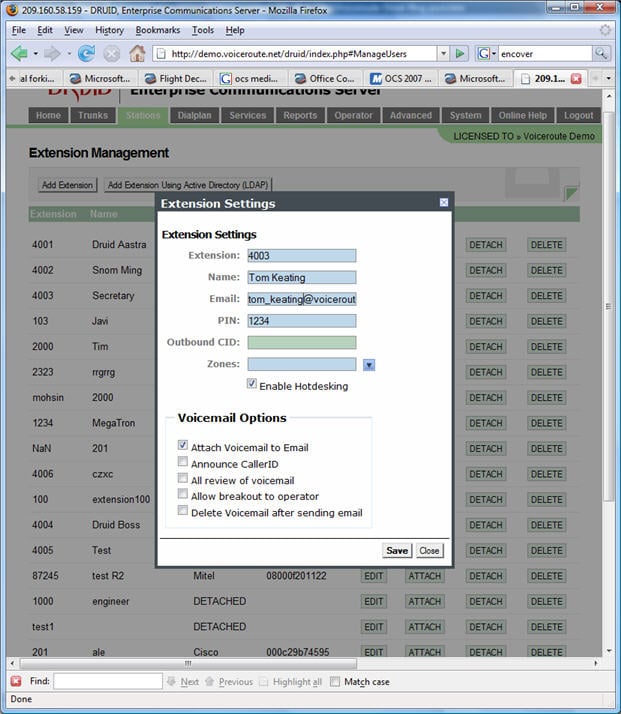The image size is (621, 714).
Task: Switch to the Dialplan tab
Action: pyautogui.click(x=194, y=115)
